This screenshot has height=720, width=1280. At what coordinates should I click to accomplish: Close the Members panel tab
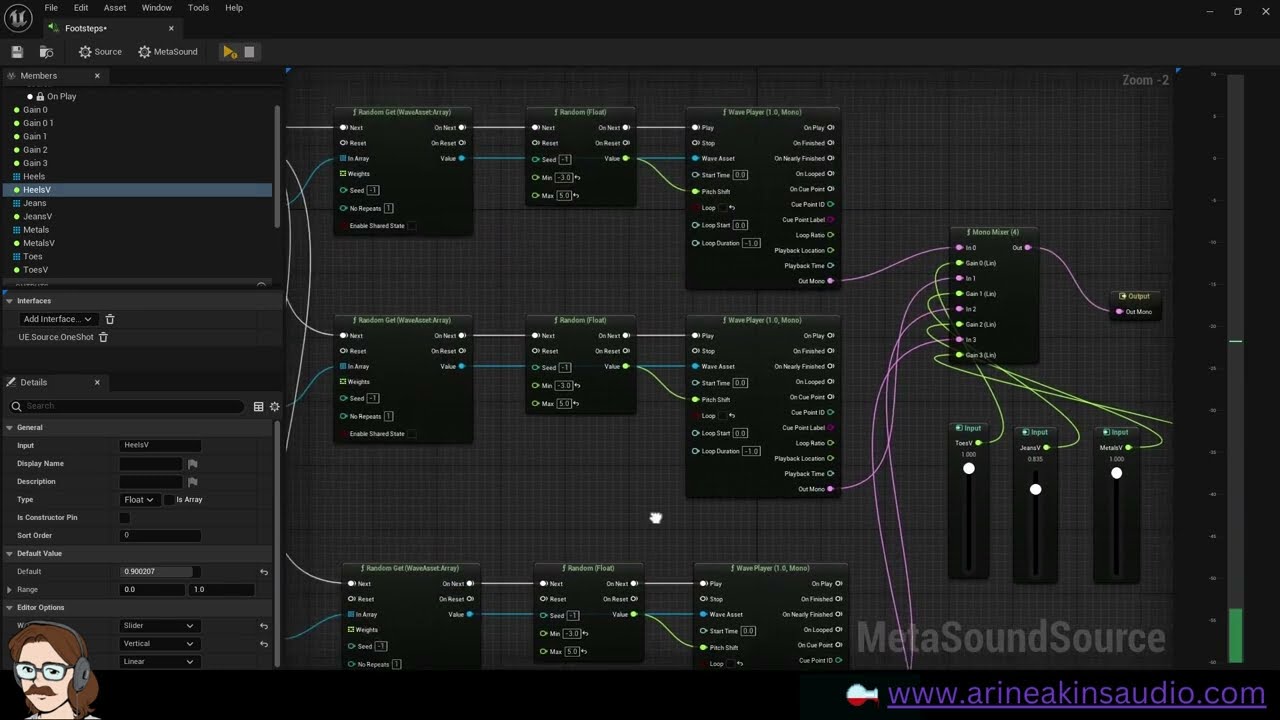(x=97, y=76)
